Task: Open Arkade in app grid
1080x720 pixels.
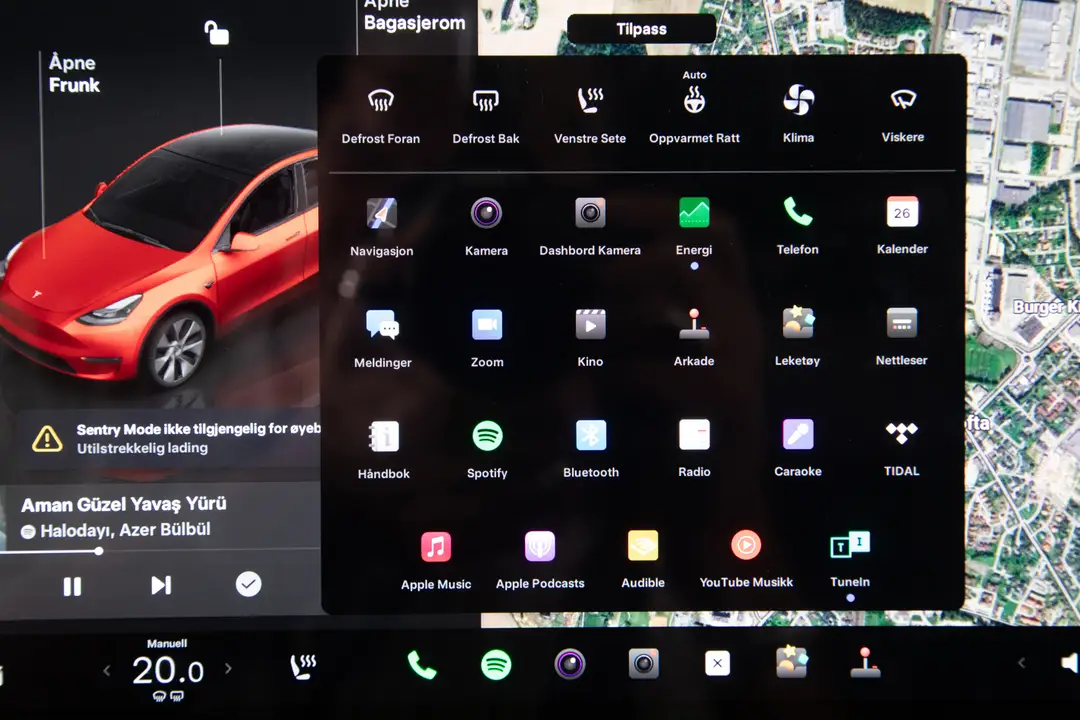Action: pos(694,338)
